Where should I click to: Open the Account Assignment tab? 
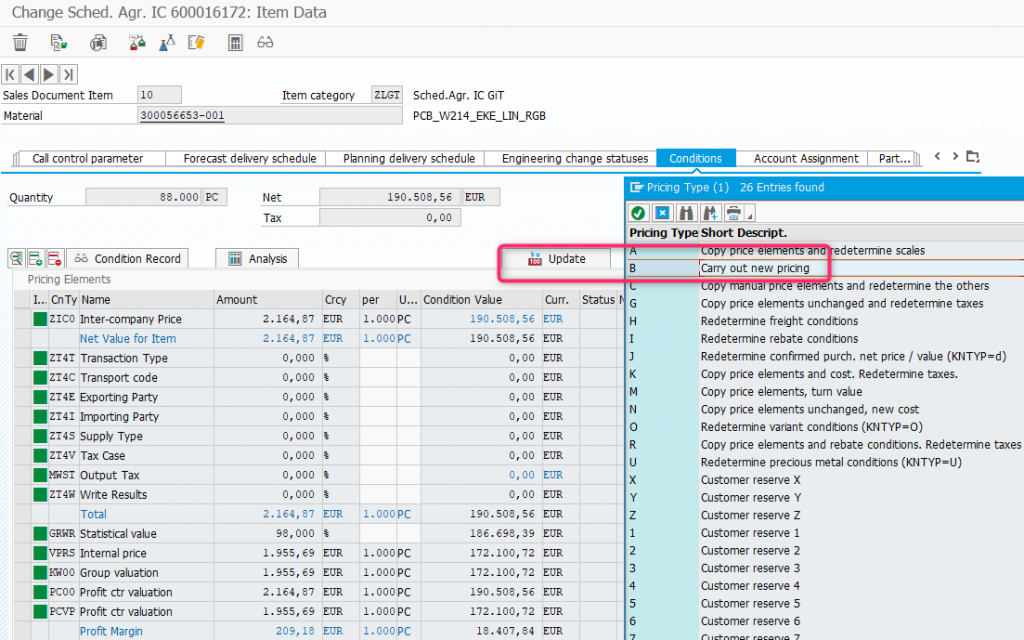tap(805, 158)
